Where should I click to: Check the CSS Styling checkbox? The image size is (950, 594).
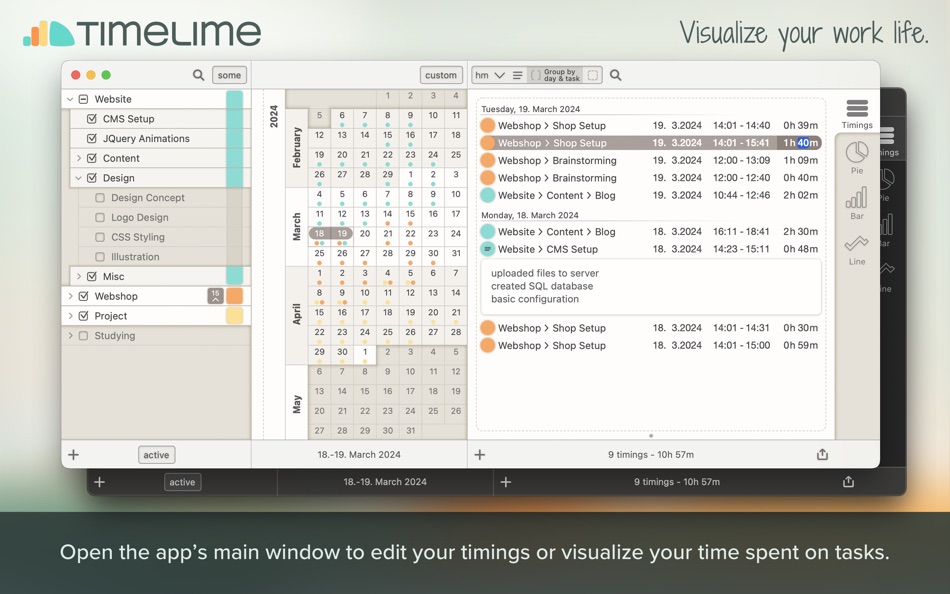(100, 237)
